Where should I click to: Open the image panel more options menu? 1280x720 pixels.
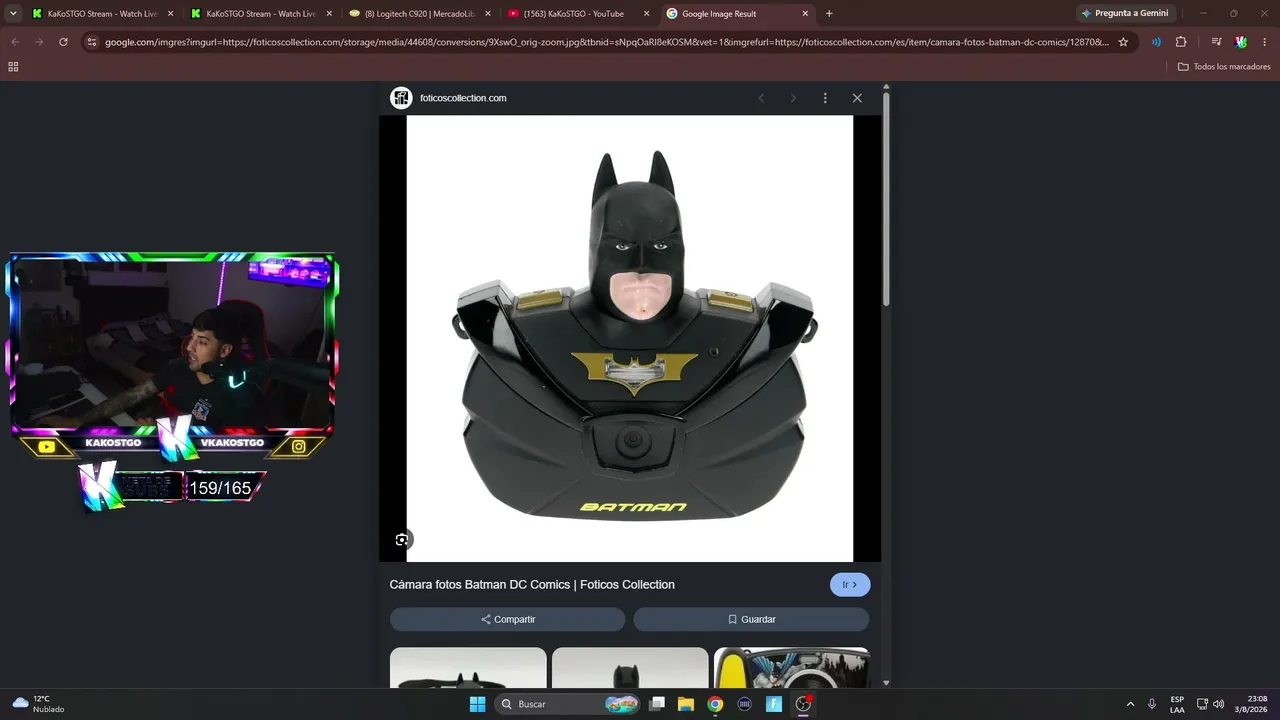(x=825, y=98)
